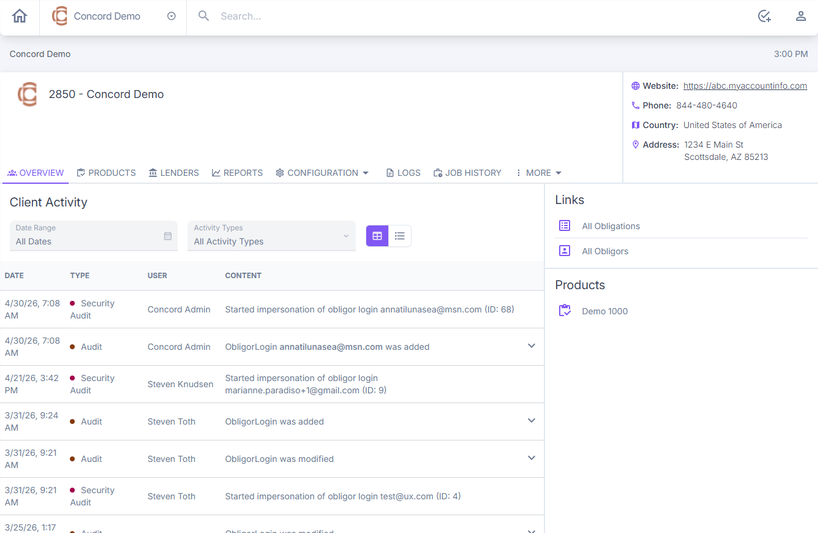Open the Date Range picker field

pos(93,236)
